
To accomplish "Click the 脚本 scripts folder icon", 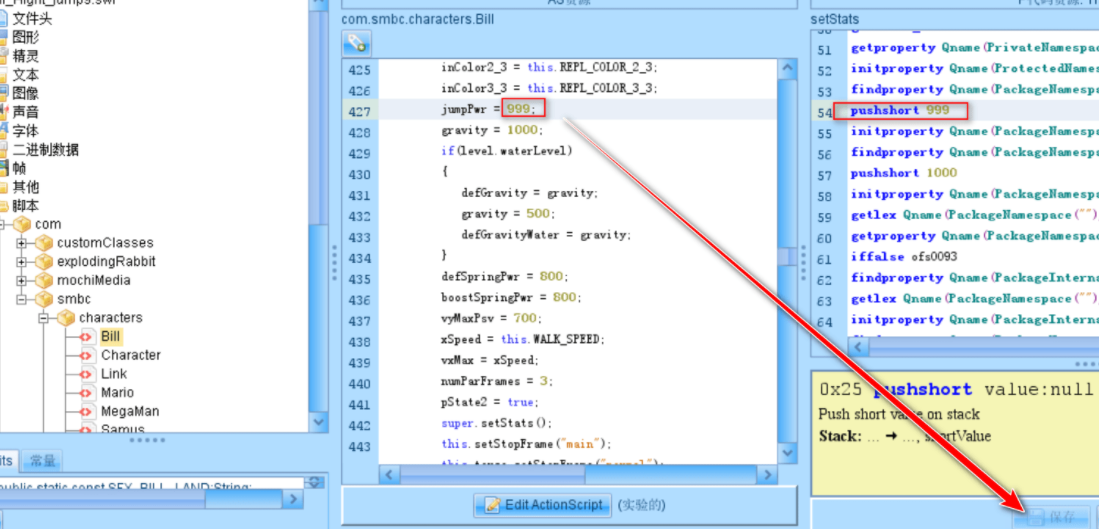I will coord(3,206).
